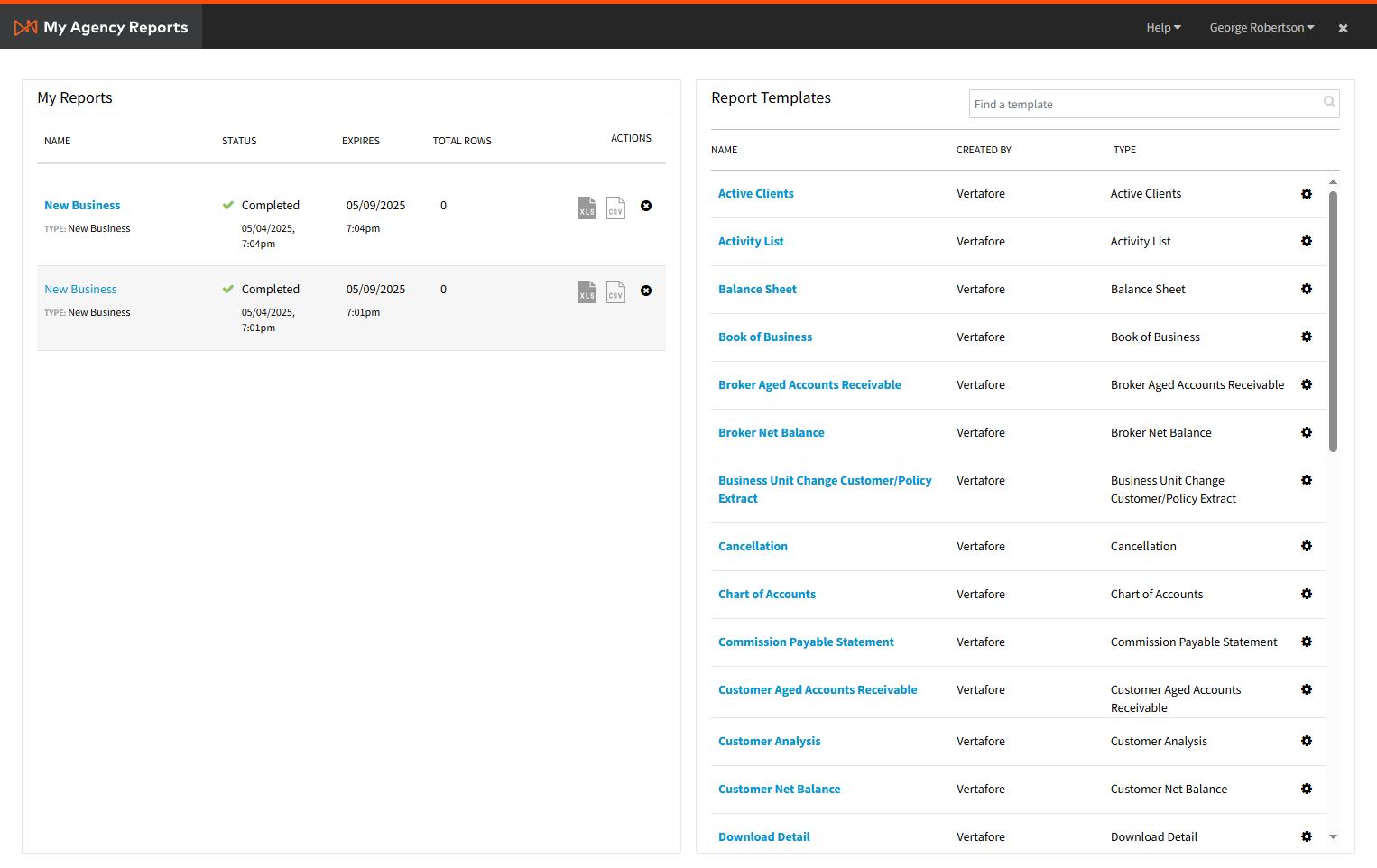Click the My Agency Reports logo
This screenshot has width=1377, height=868.
tap(101, 27)
